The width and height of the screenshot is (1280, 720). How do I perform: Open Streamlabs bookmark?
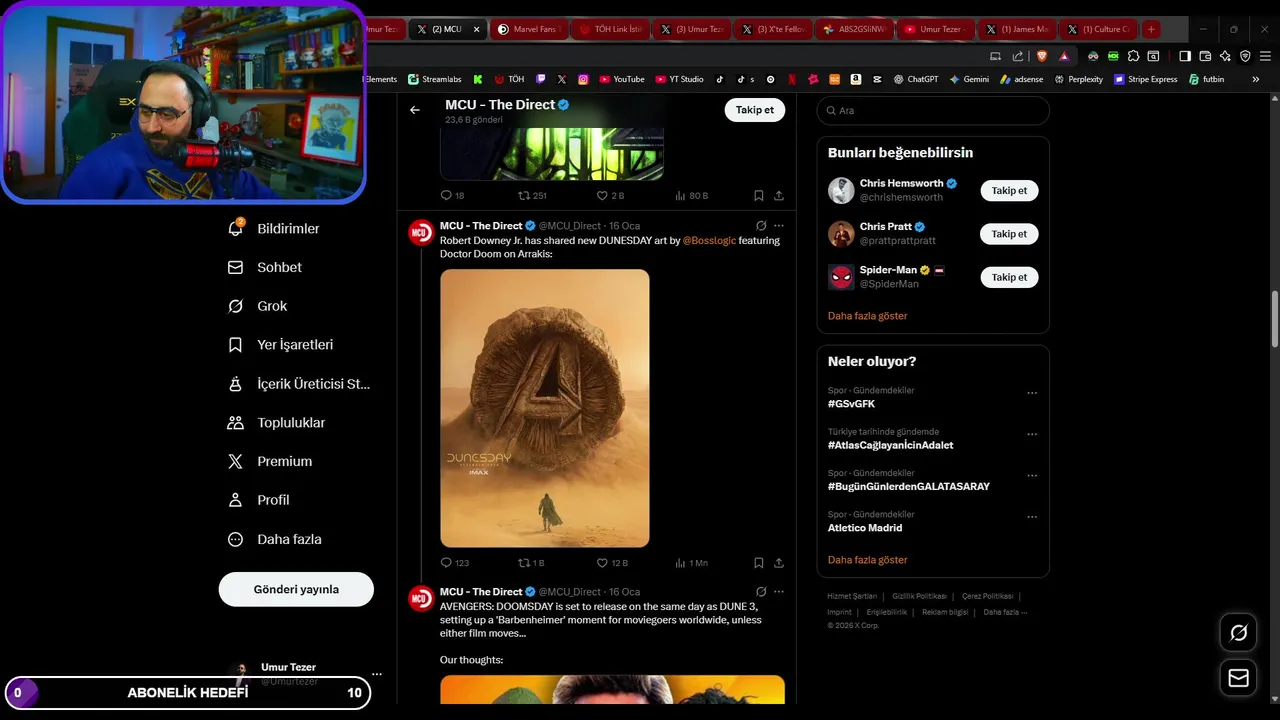pos(433,79)
